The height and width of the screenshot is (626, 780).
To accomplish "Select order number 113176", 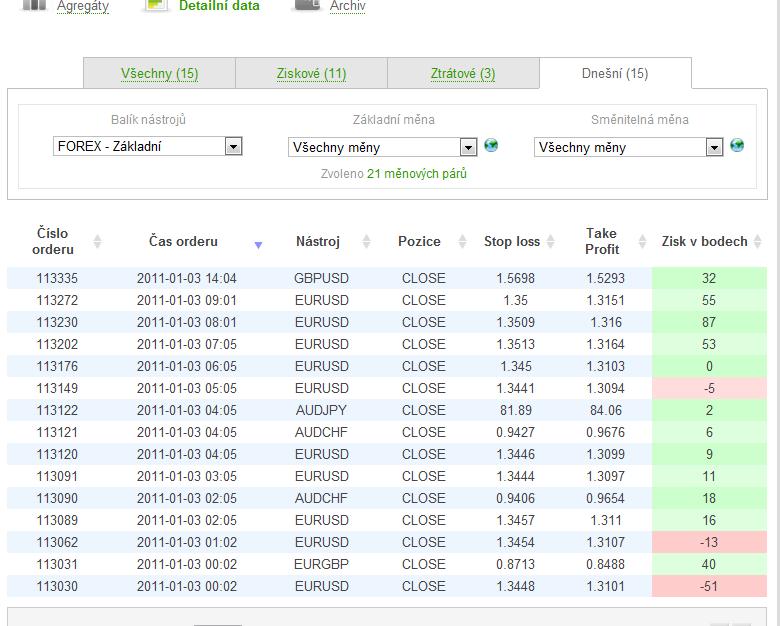I will pos(57,366).
